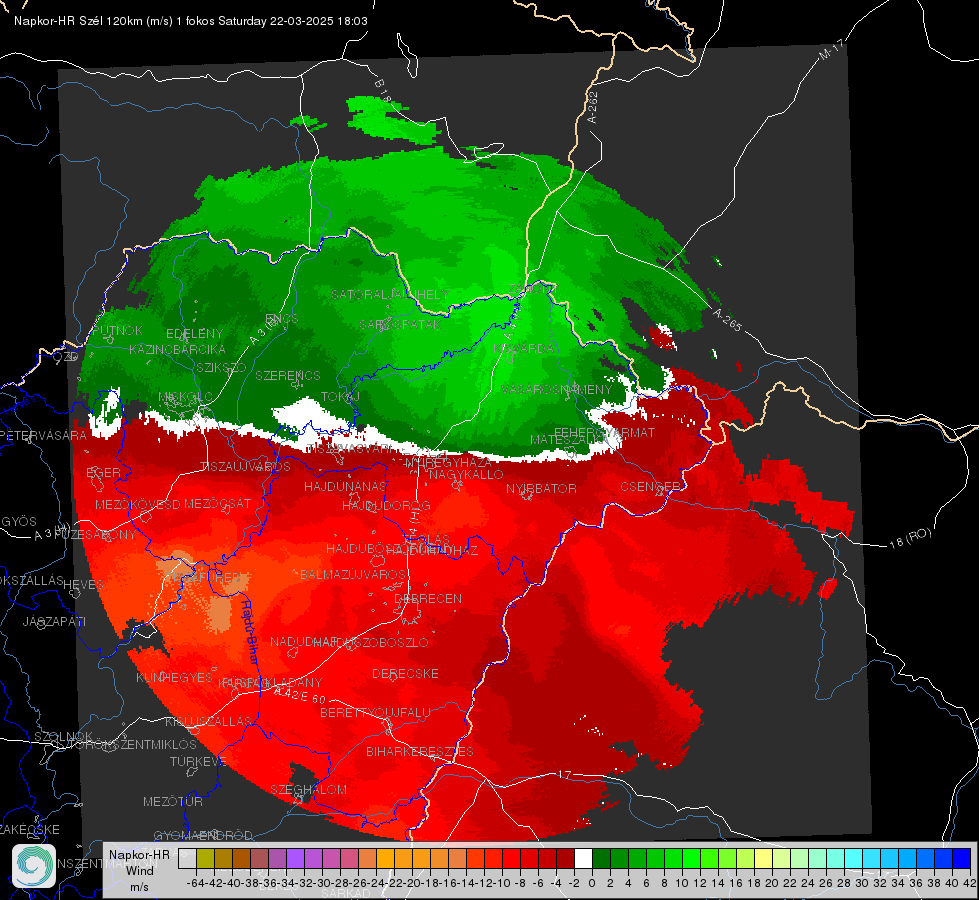Image resolution: width=979 pixels, height=900 pixels.
Task: Click the 'Napkor-HR Wind m/s' legend title
Action: pos(139,870)
